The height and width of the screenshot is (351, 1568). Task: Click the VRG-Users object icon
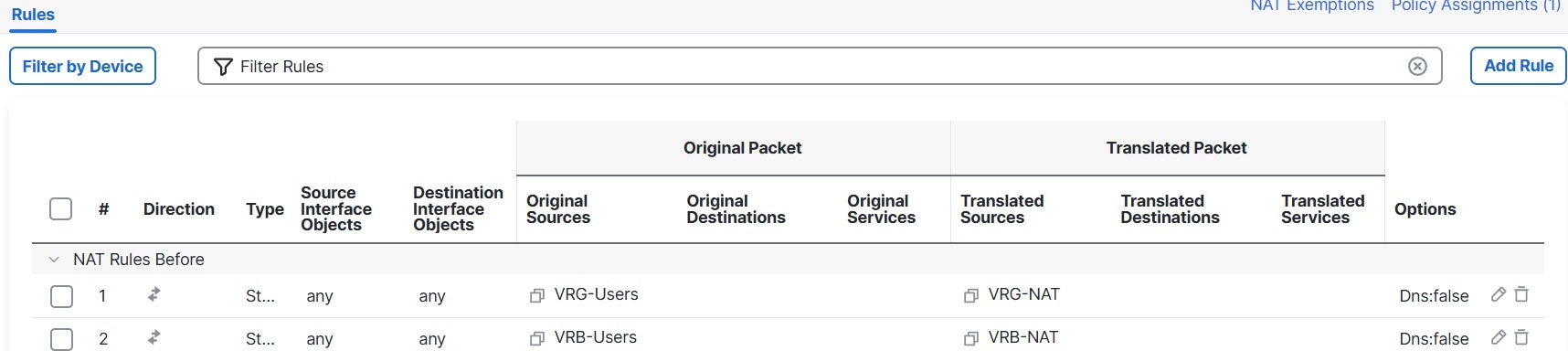tap(537, 295)
